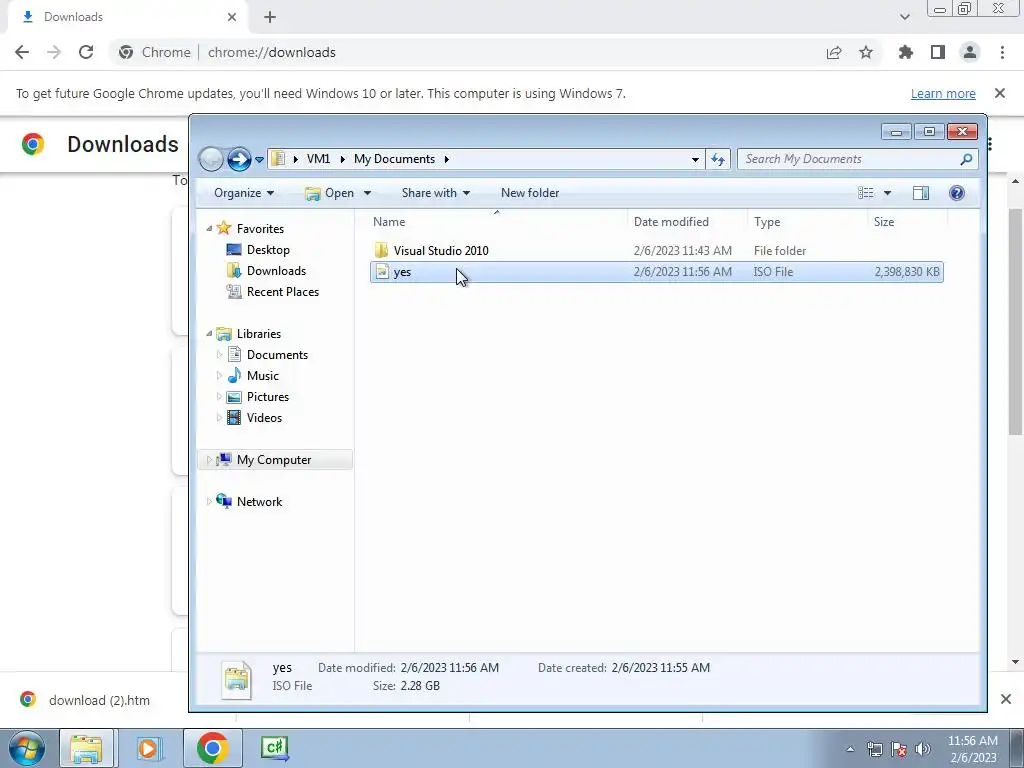Click the share this page icon in Chrome
This screenshot has width=1024, height=768.
834,52
